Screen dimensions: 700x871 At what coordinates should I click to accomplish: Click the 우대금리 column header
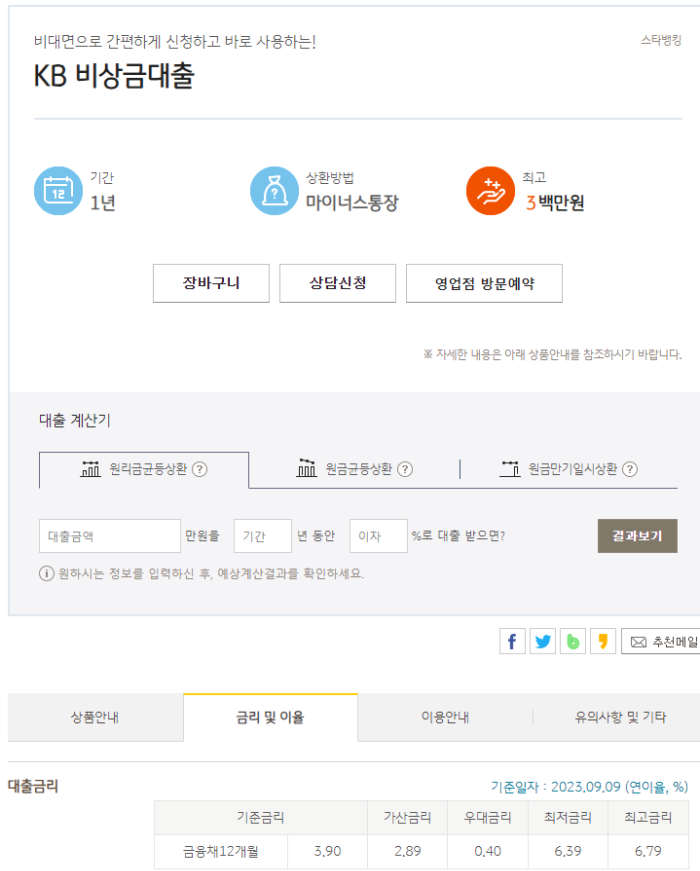pyautogui.click(x=488, y=818)
